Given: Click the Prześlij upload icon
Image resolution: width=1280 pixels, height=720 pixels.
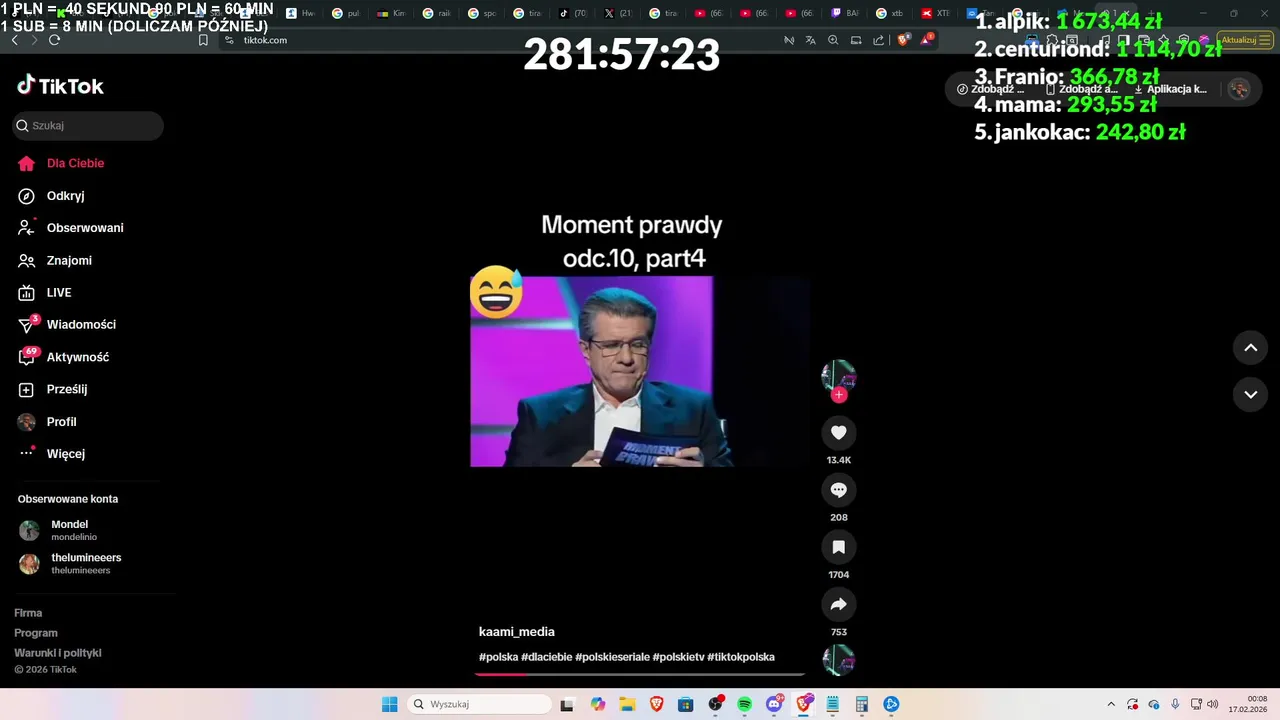Looking at the screenshot, I should click(27, 389).
